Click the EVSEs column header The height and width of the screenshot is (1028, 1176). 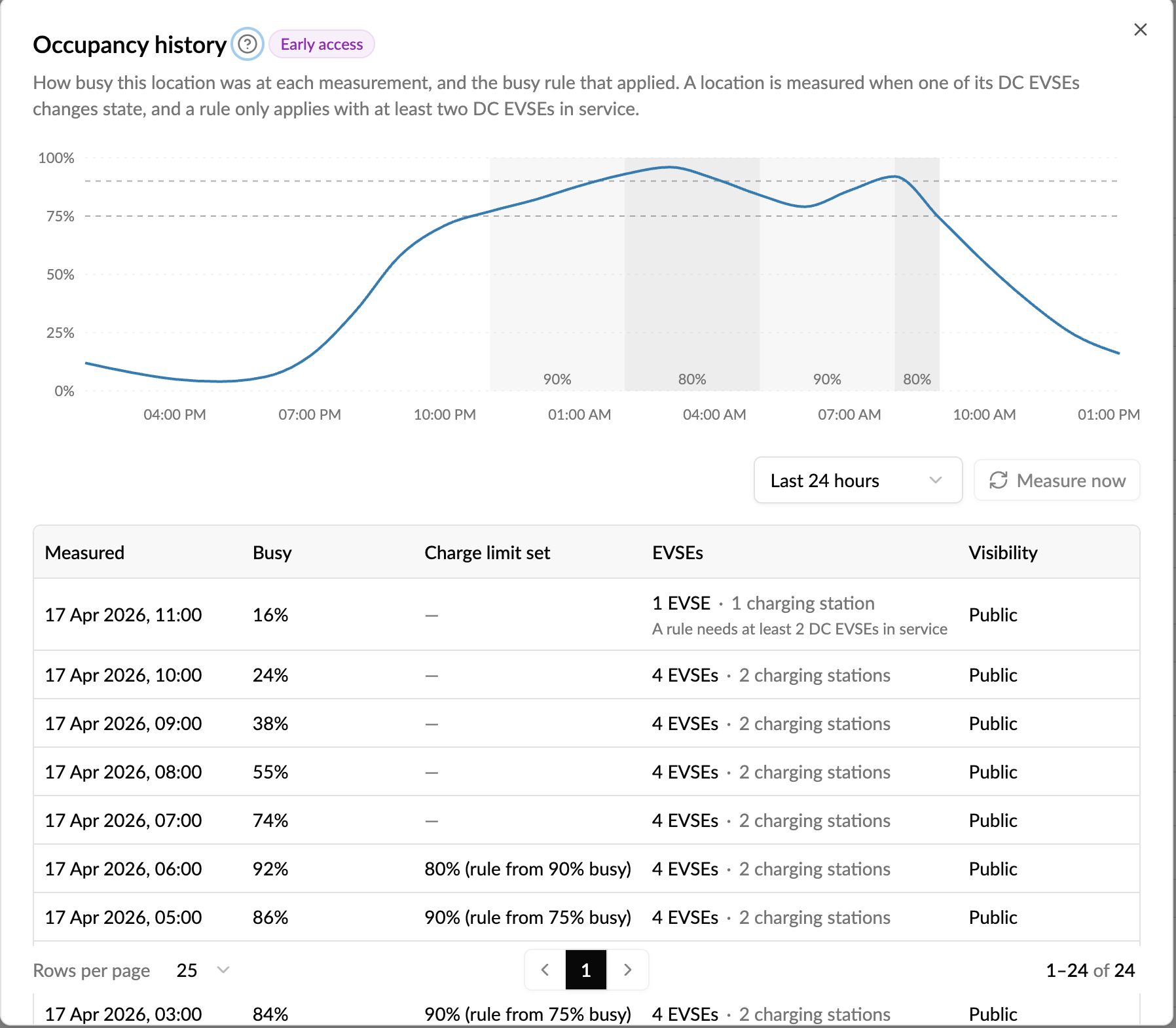pyautogui.click(x=678, y=553)
